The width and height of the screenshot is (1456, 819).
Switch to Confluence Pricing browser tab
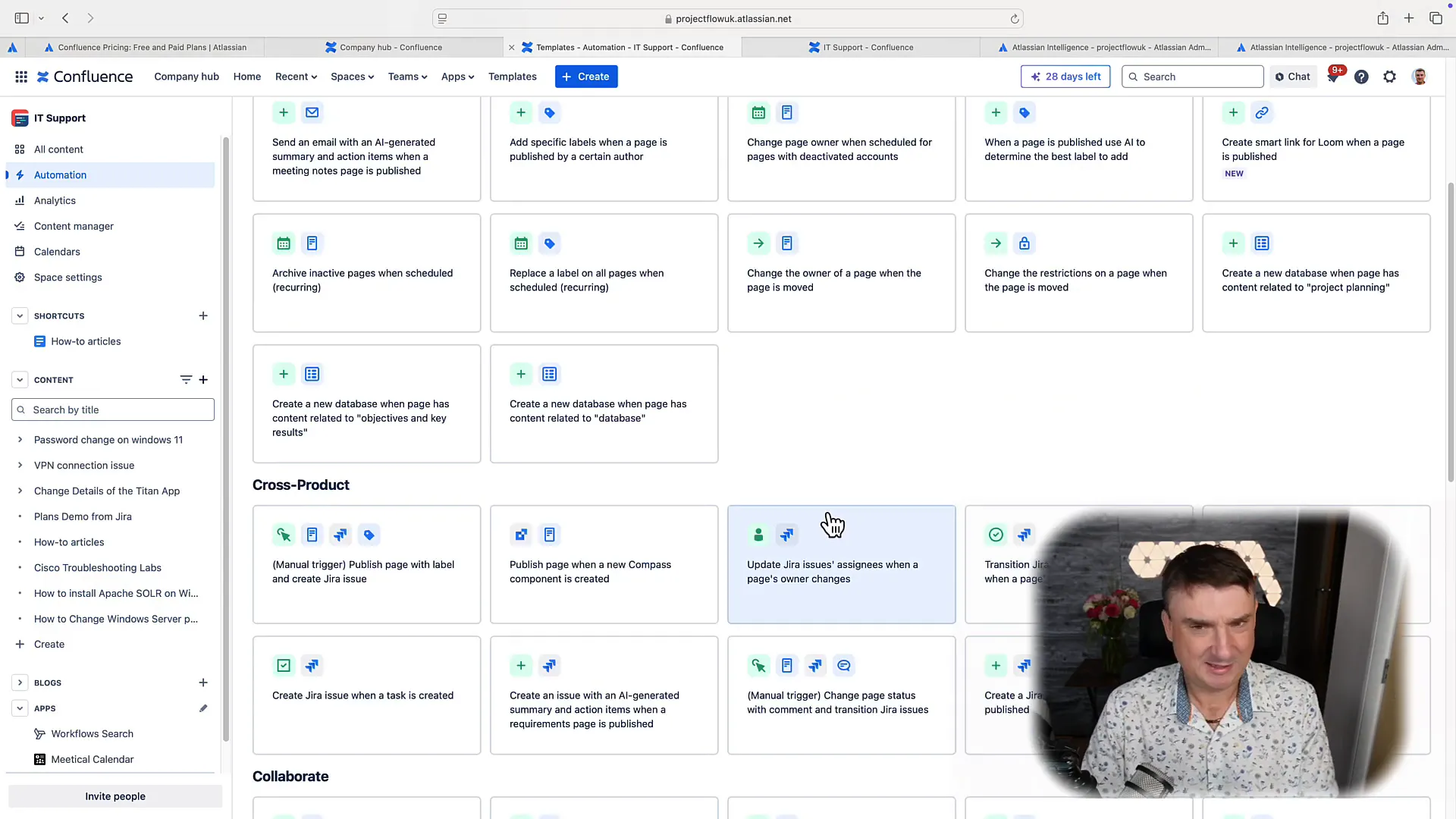click(145, 47)
